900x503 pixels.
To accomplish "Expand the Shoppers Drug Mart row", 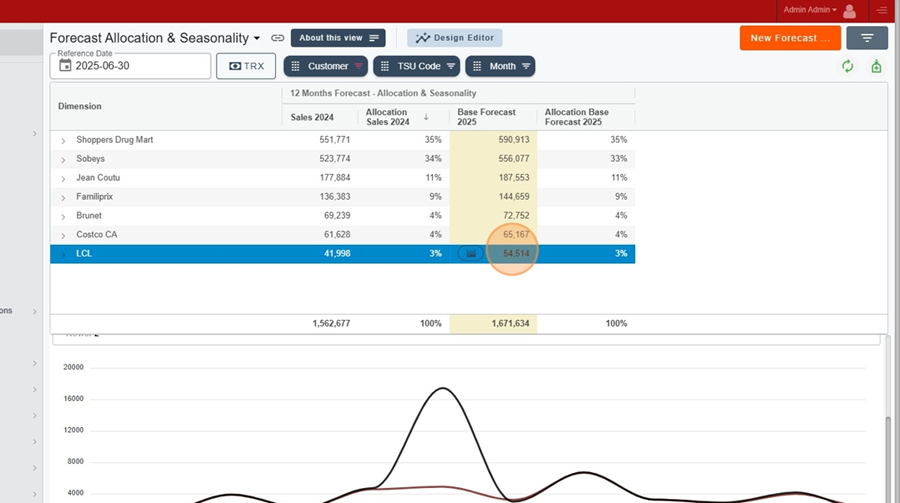I will [63, 140].
